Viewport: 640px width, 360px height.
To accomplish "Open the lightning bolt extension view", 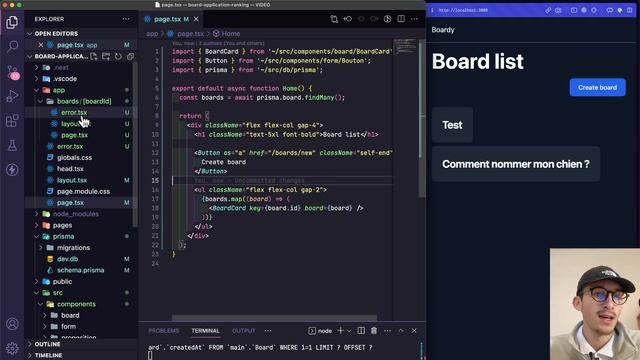I will click(x=12, y=169).
